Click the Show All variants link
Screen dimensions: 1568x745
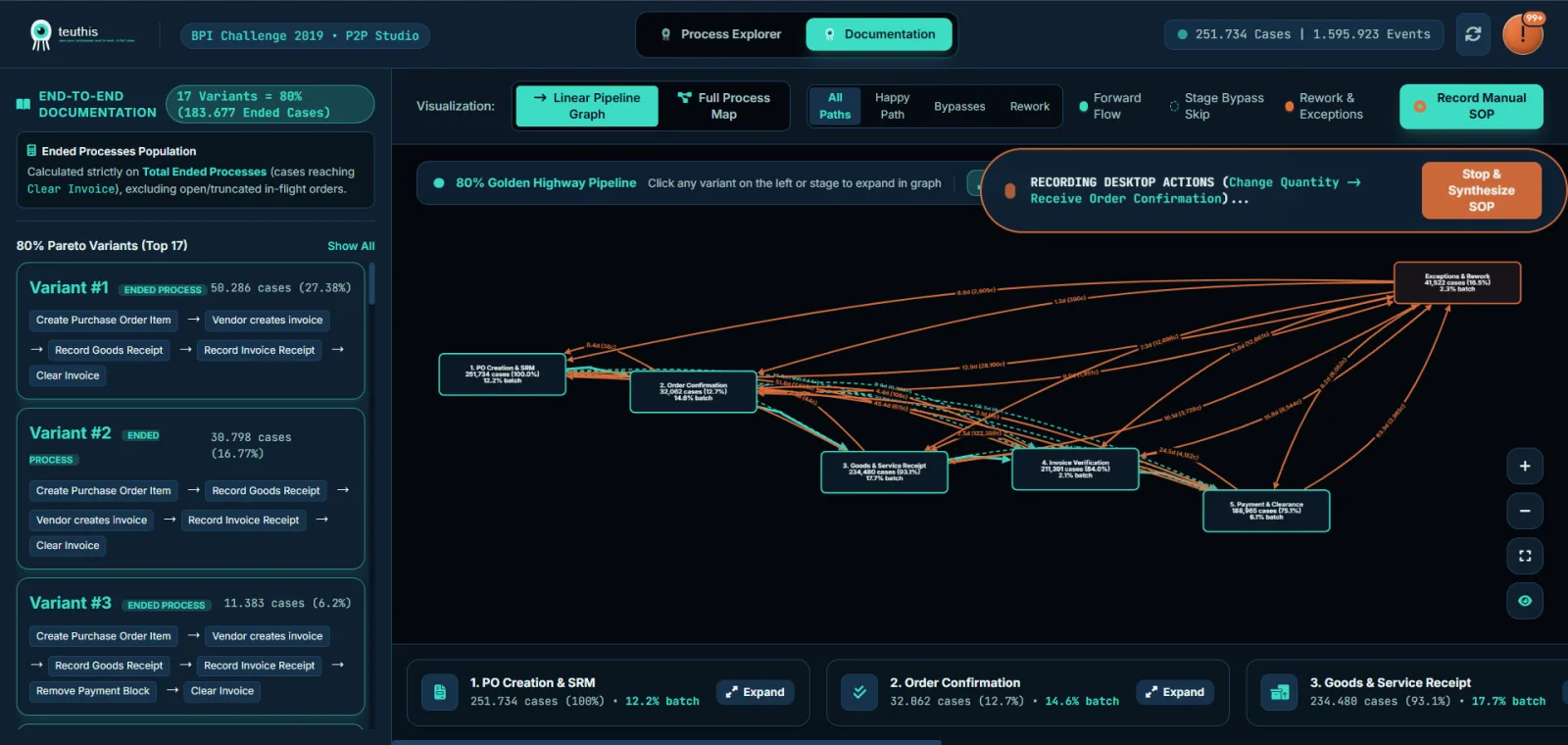(x=351, y=246)
